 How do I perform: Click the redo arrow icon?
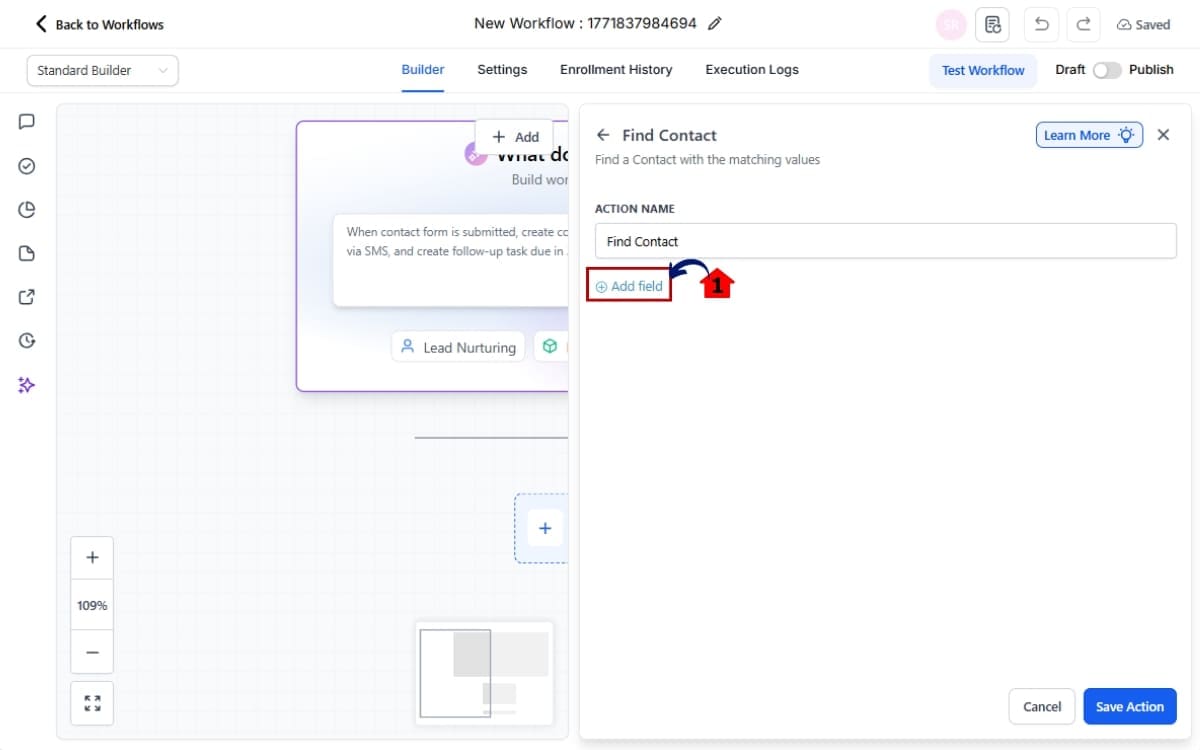pyautogui.click(x=1083, y=24)
